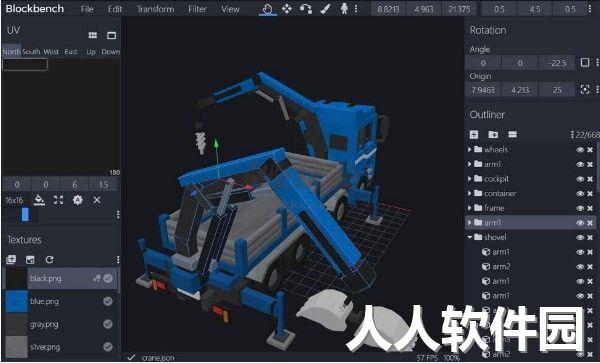
Task: Click Center Origin target icon
Action: coord(585,90)
